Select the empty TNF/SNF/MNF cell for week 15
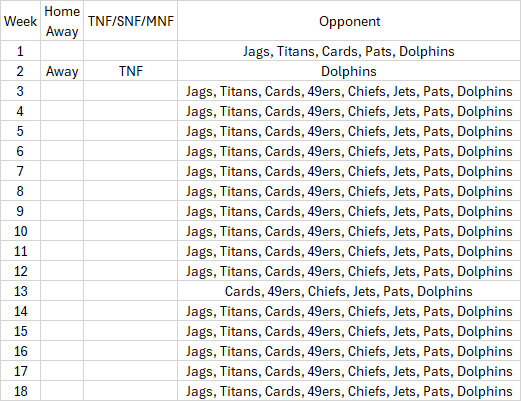Viewport: 521px width, 401px height. tap(131, 331)
